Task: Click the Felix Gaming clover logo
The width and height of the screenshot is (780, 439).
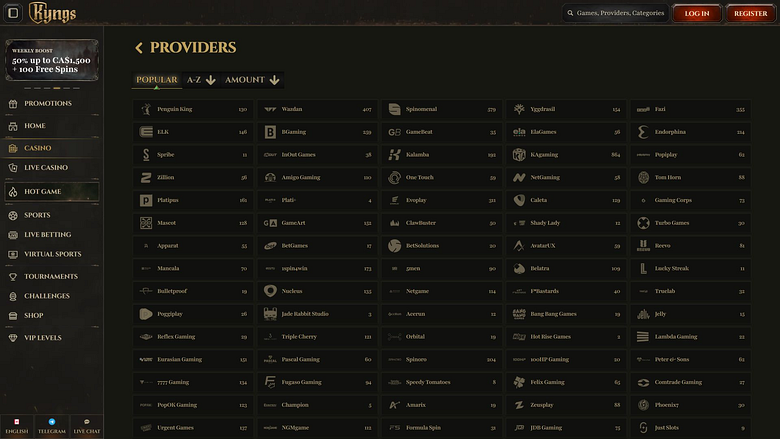Action: click(x=519, y=382)
